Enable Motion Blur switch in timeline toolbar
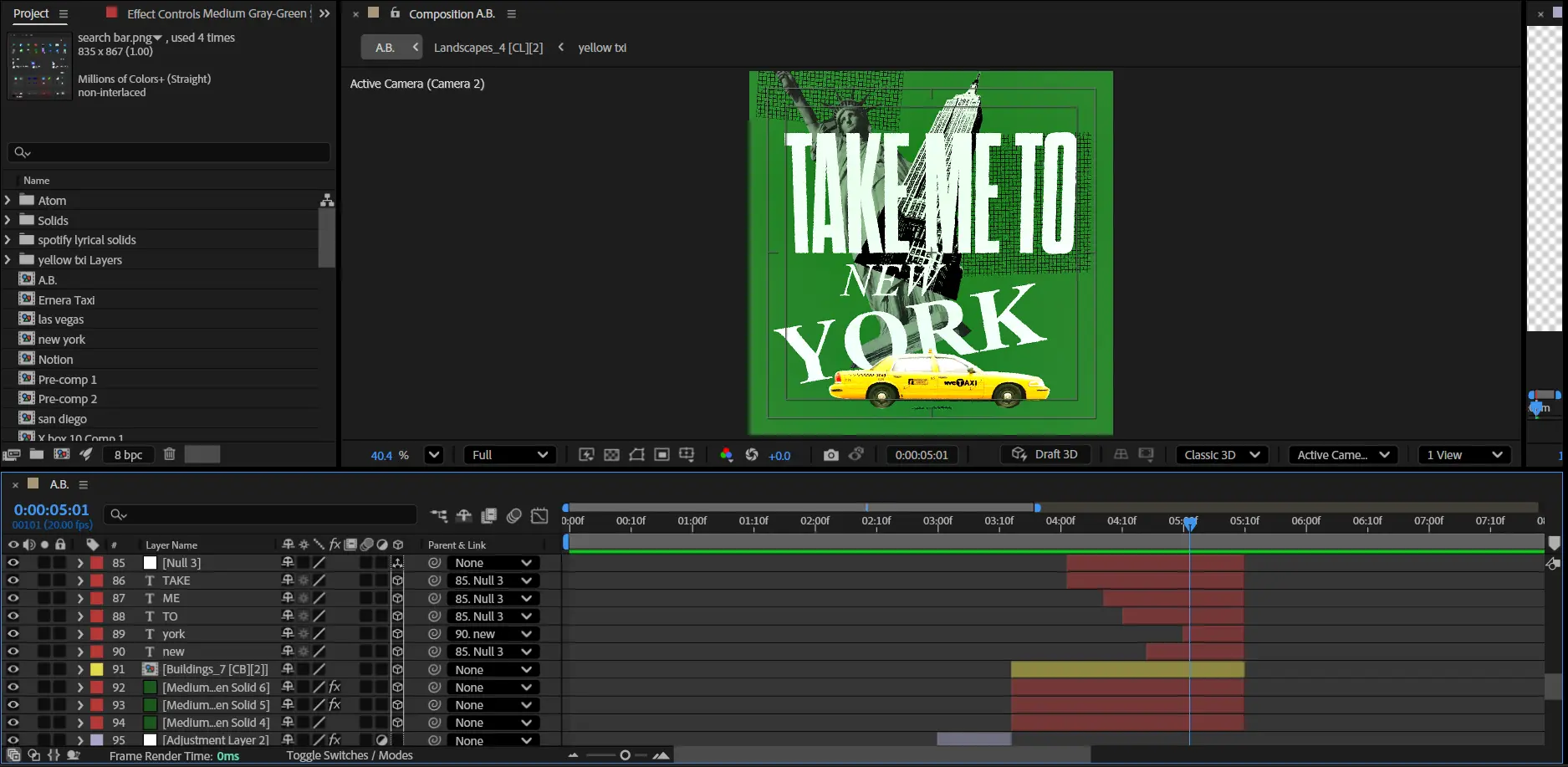The height and width of the screenshot is (767, 1568). tap(514, 515)
